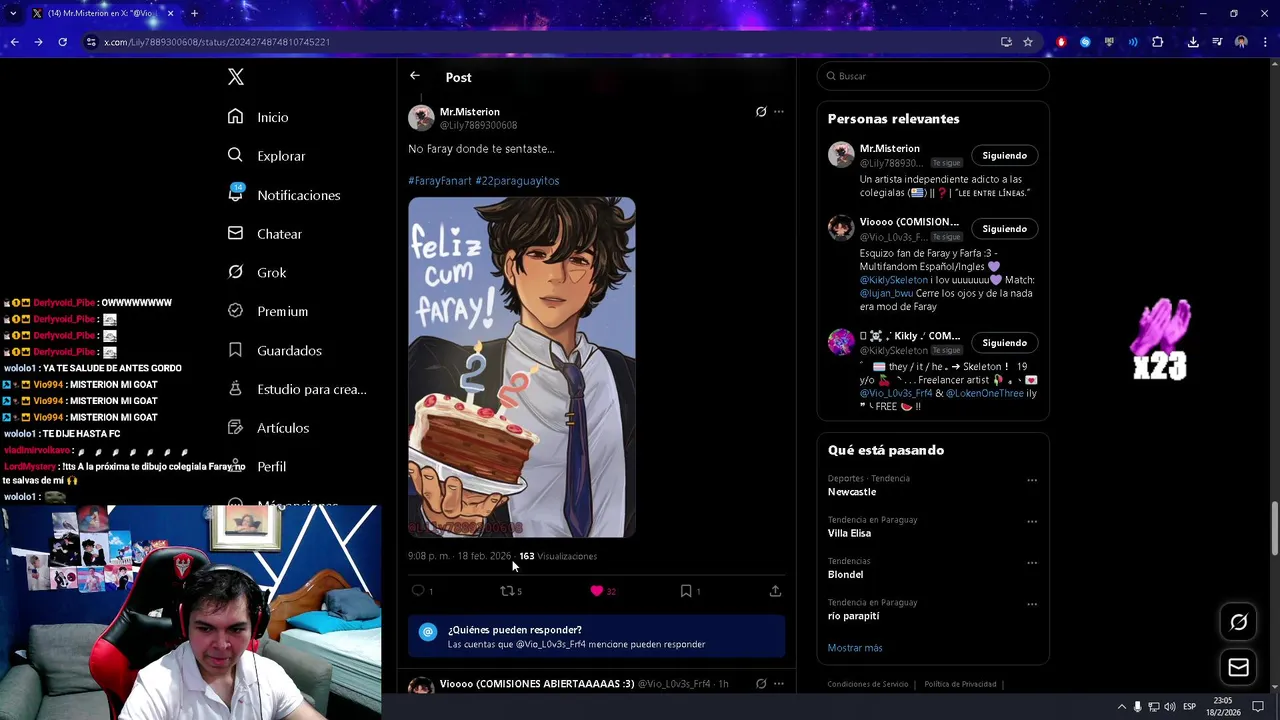1280x720 pixels.
Task: Click the browser back arrow
Action: [x=14, y=42]
